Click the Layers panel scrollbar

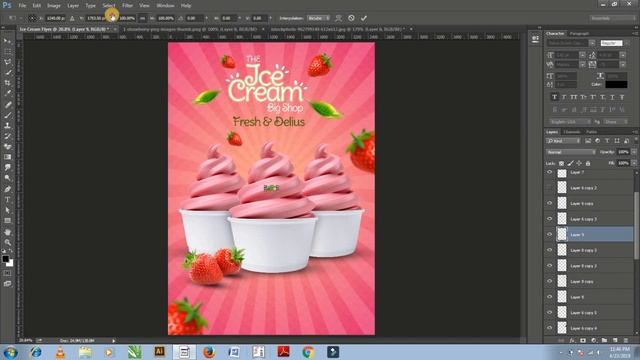coord(636,224)
